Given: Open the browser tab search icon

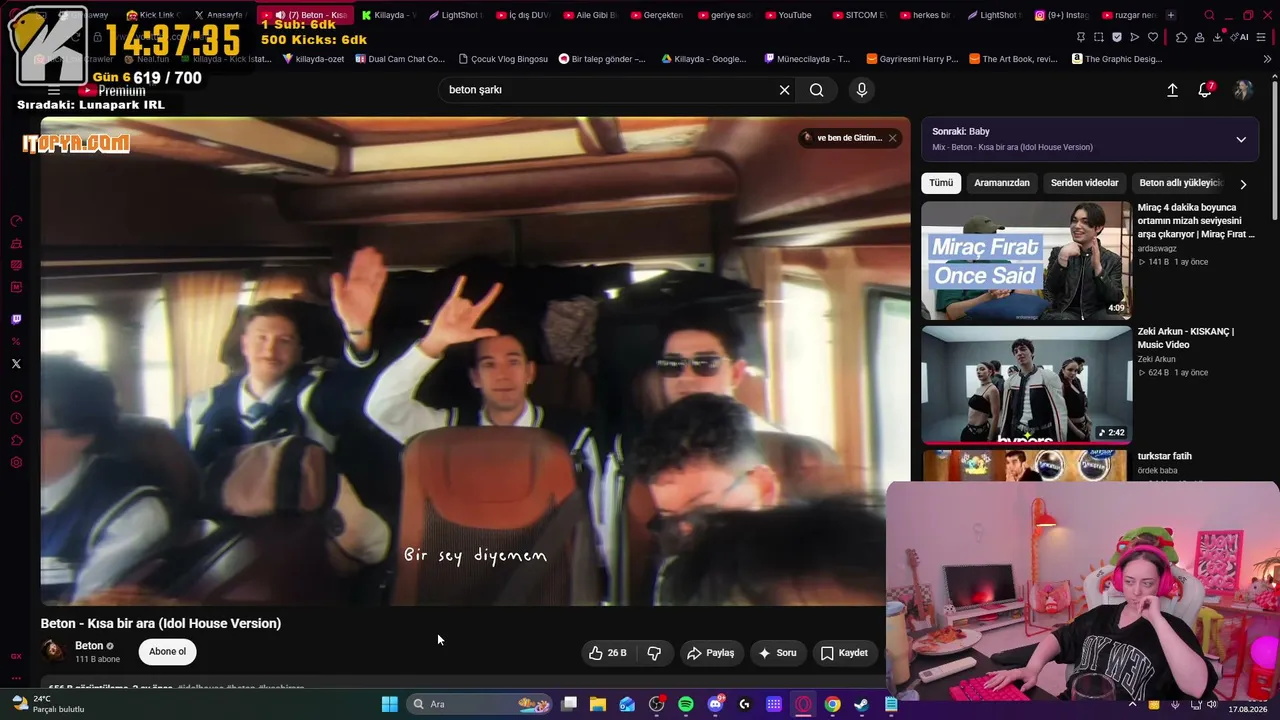Looking at the screenshot, I should coord(1209,15).
